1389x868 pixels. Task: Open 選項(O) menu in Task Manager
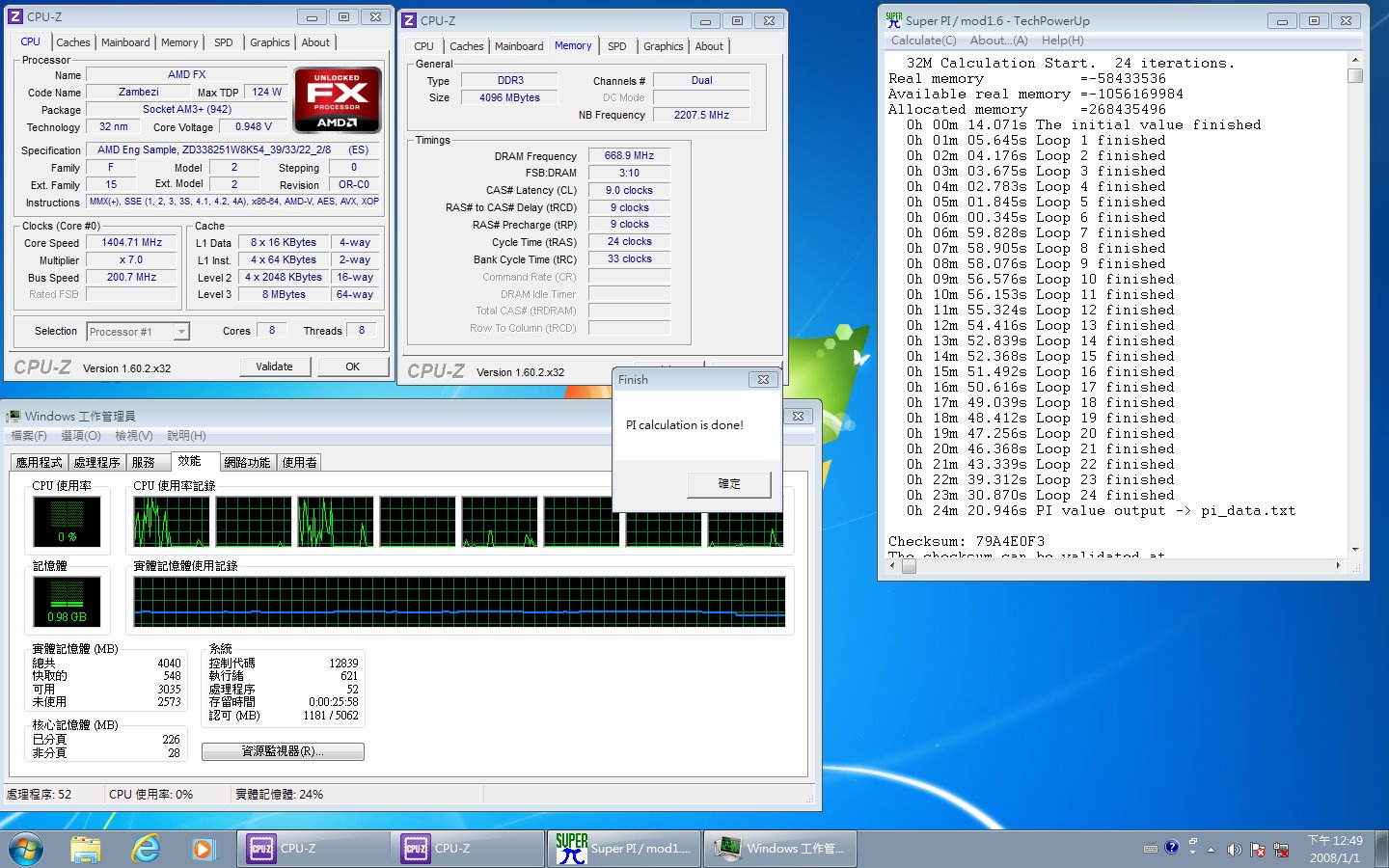pyautogui.click(x=81, y=436)
